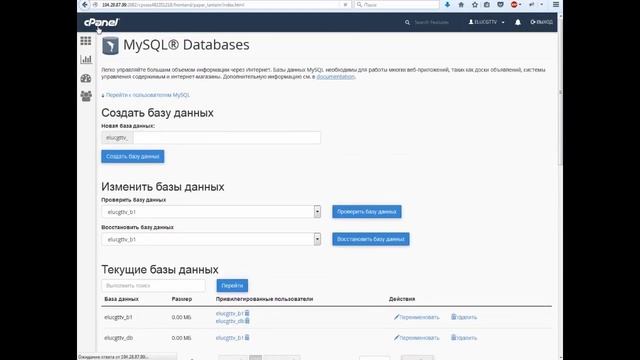Click the logout link in header
Image resolution: width=640 pixels, height=360 pixels.
tap(542, 22)
